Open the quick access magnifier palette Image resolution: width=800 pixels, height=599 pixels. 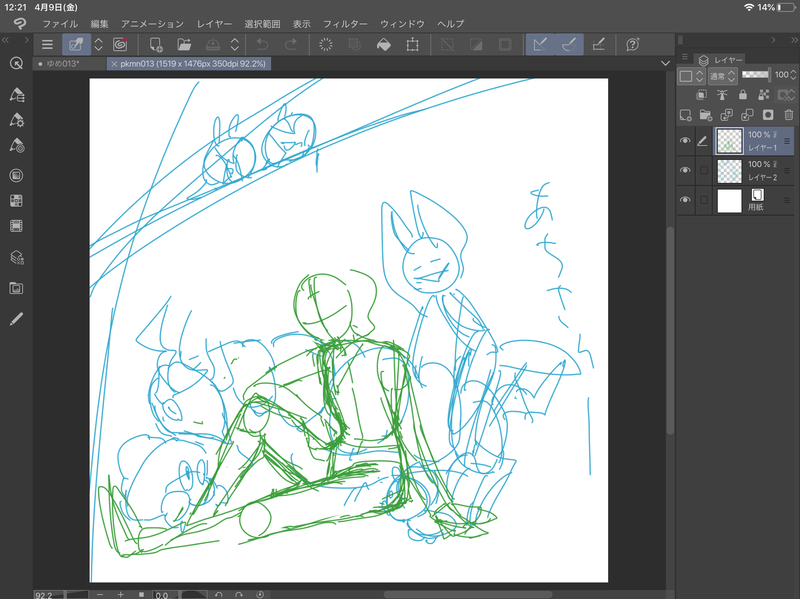pos(16,63)
